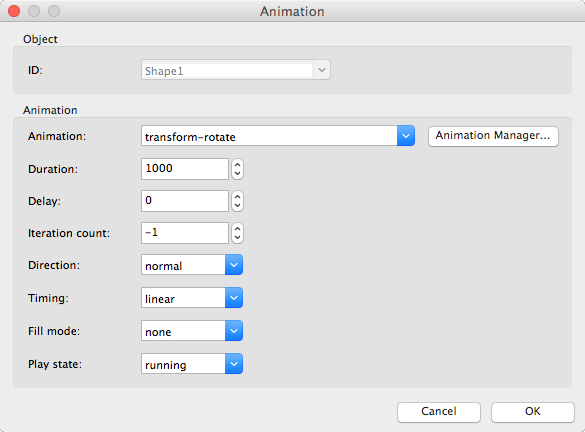
Task: Focus the Iteration count input field
Action: coord(185,233)
